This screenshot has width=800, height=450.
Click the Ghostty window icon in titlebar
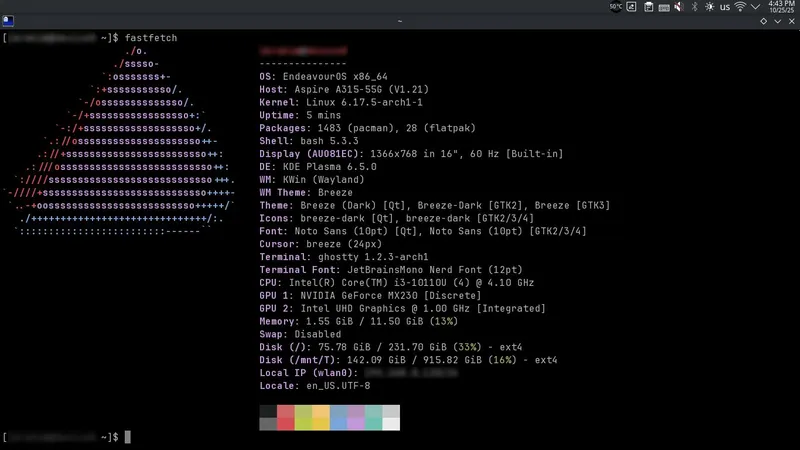[x=8, y=20]
